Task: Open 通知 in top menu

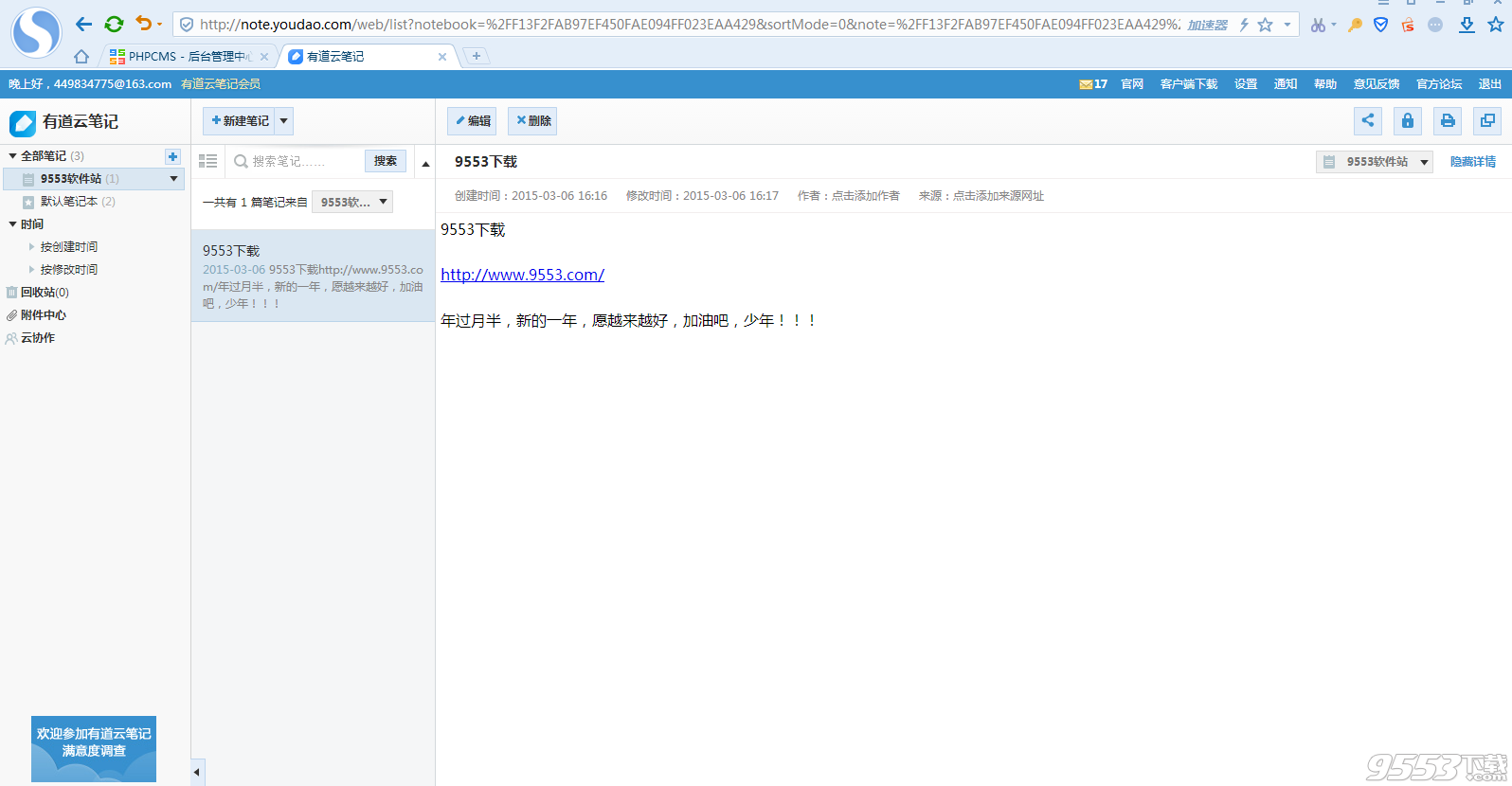Action: tap(1286, 84)
